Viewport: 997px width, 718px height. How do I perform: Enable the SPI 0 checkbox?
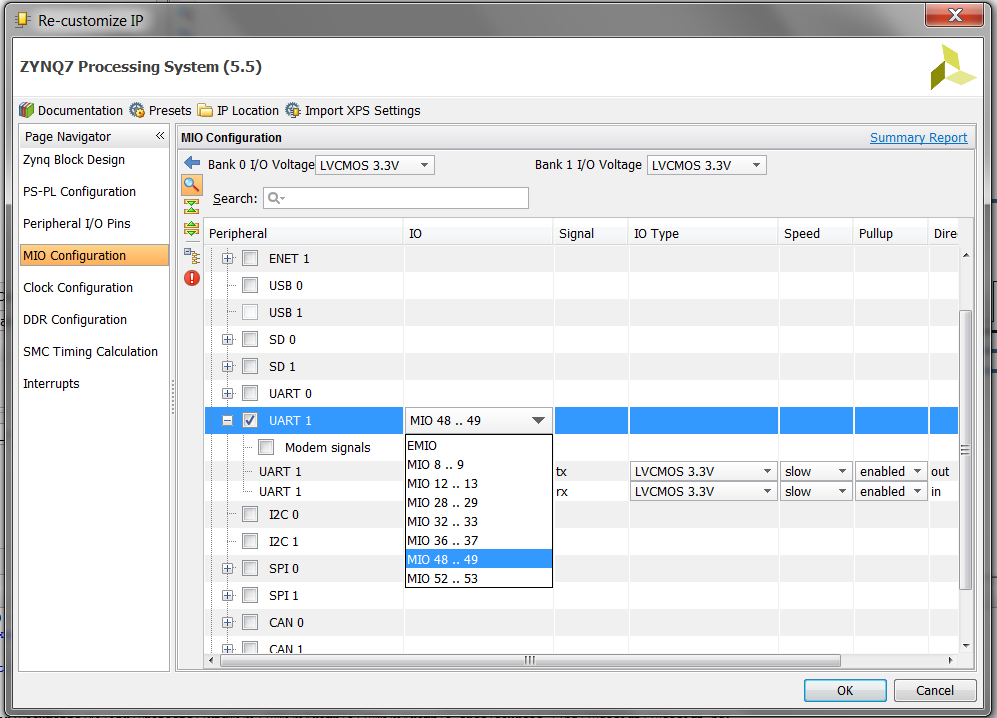pos(251,568)
